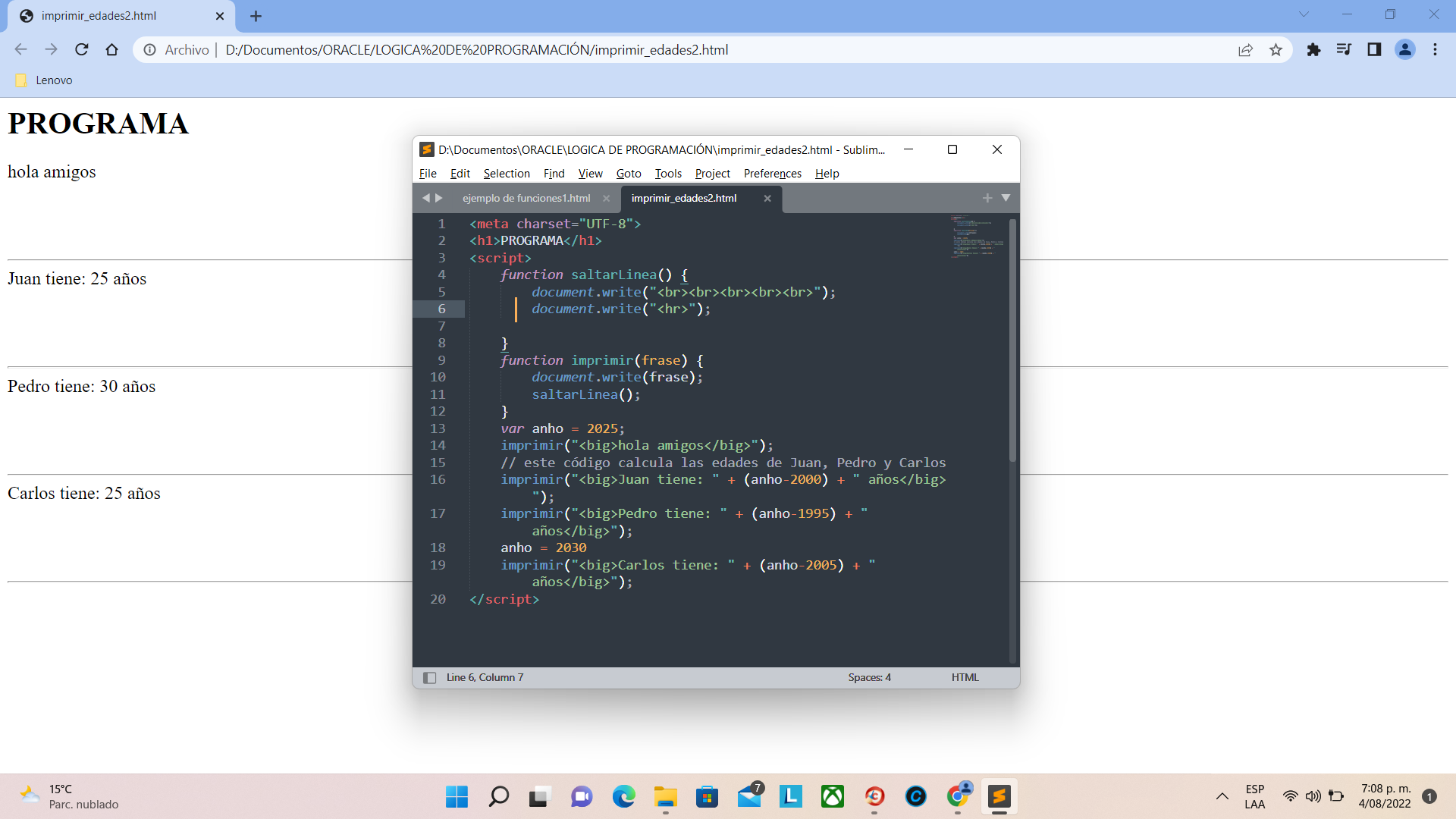Image resolution: width=1456 pixels, height=819 pixels.
Task: Click line number 13 in the gutter
Action: [x=438, y=428]
